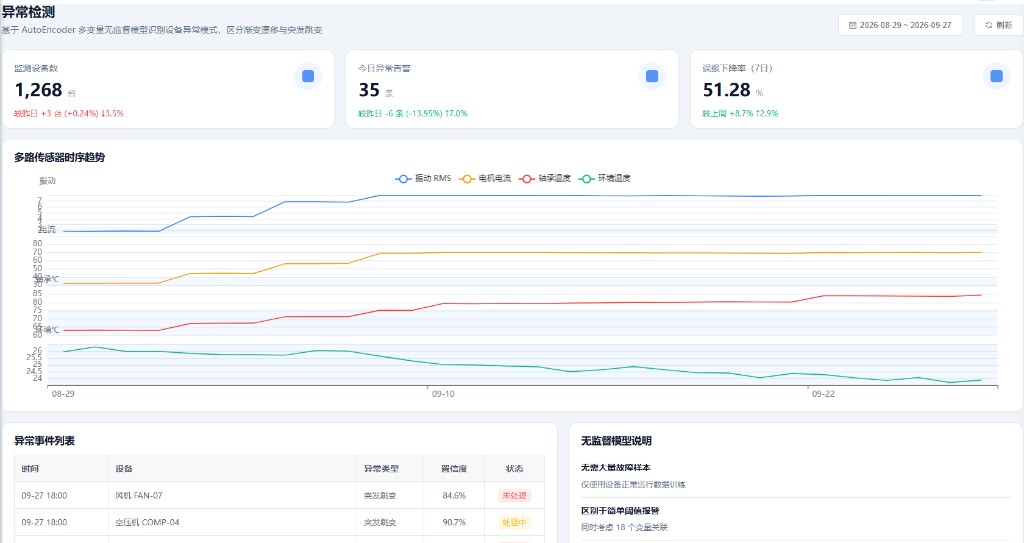Click the 90.7% confidence cell

coord(454,523)
